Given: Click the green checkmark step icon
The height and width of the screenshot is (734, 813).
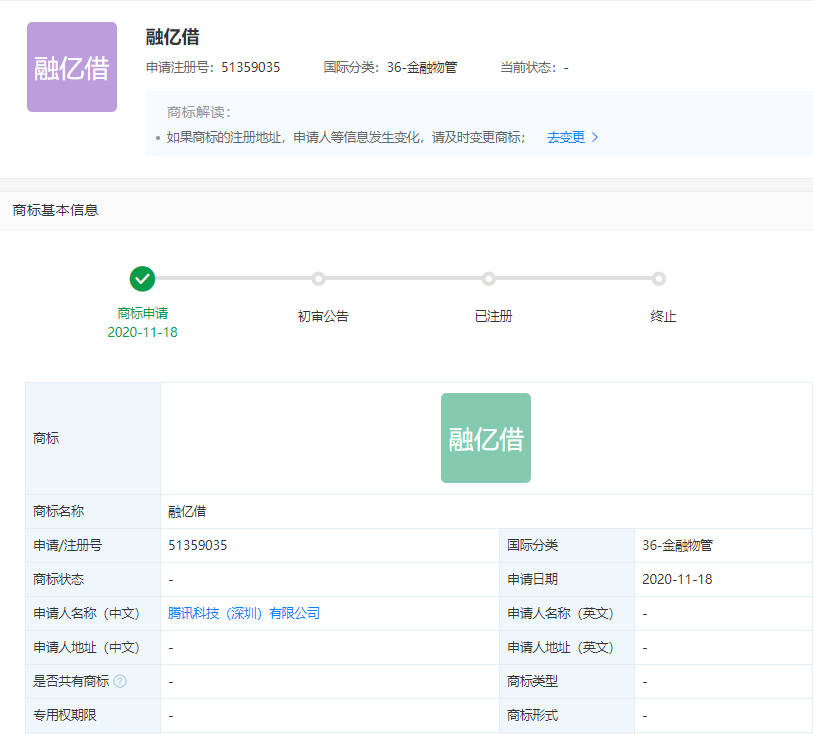Looking at the screenshot, I should [142, 279].
